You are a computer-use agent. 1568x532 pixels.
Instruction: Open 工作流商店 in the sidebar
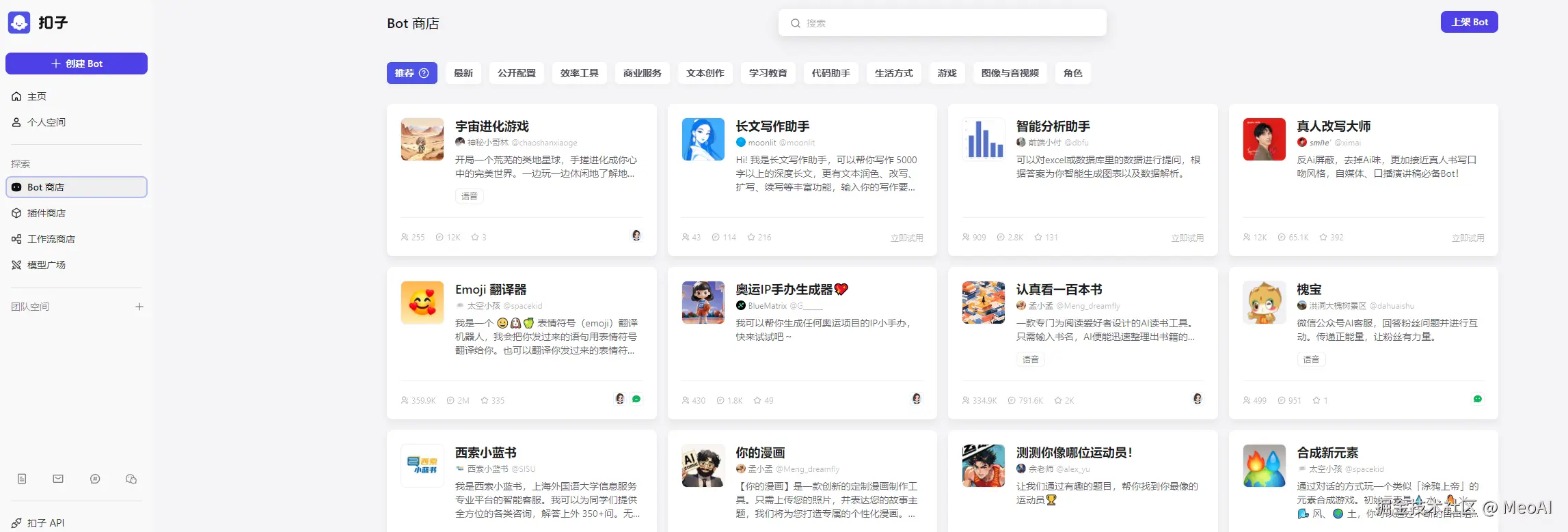(x=77, y=239)
